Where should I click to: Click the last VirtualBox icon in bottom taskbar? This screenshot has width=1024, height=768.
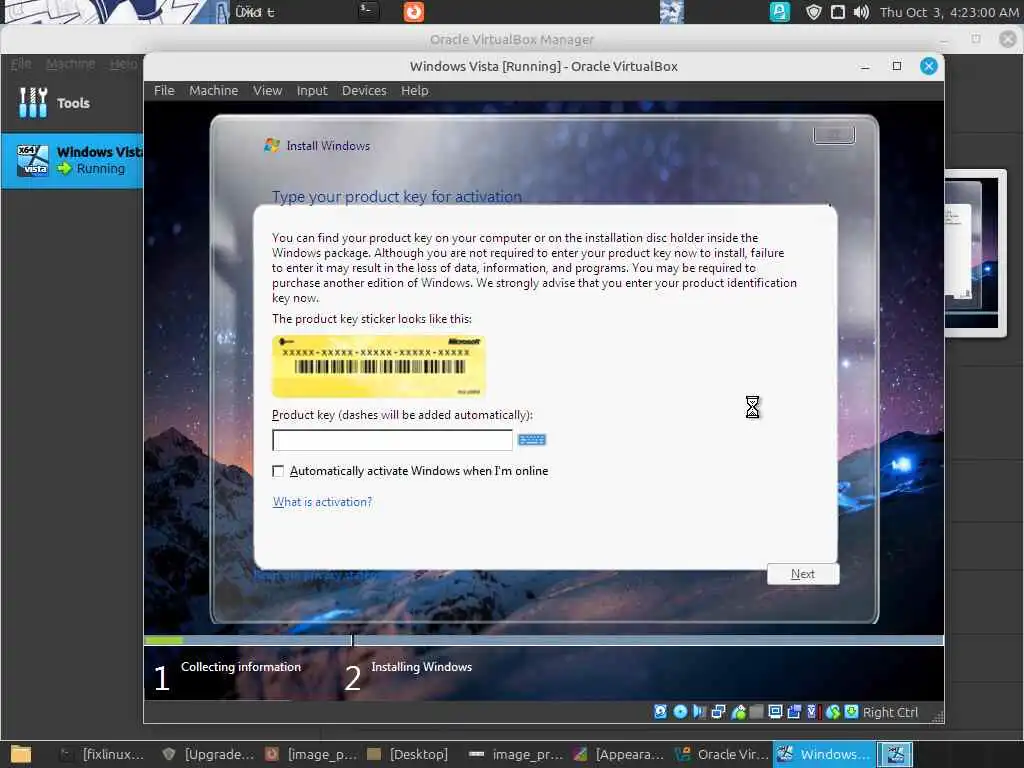[895, 754]
